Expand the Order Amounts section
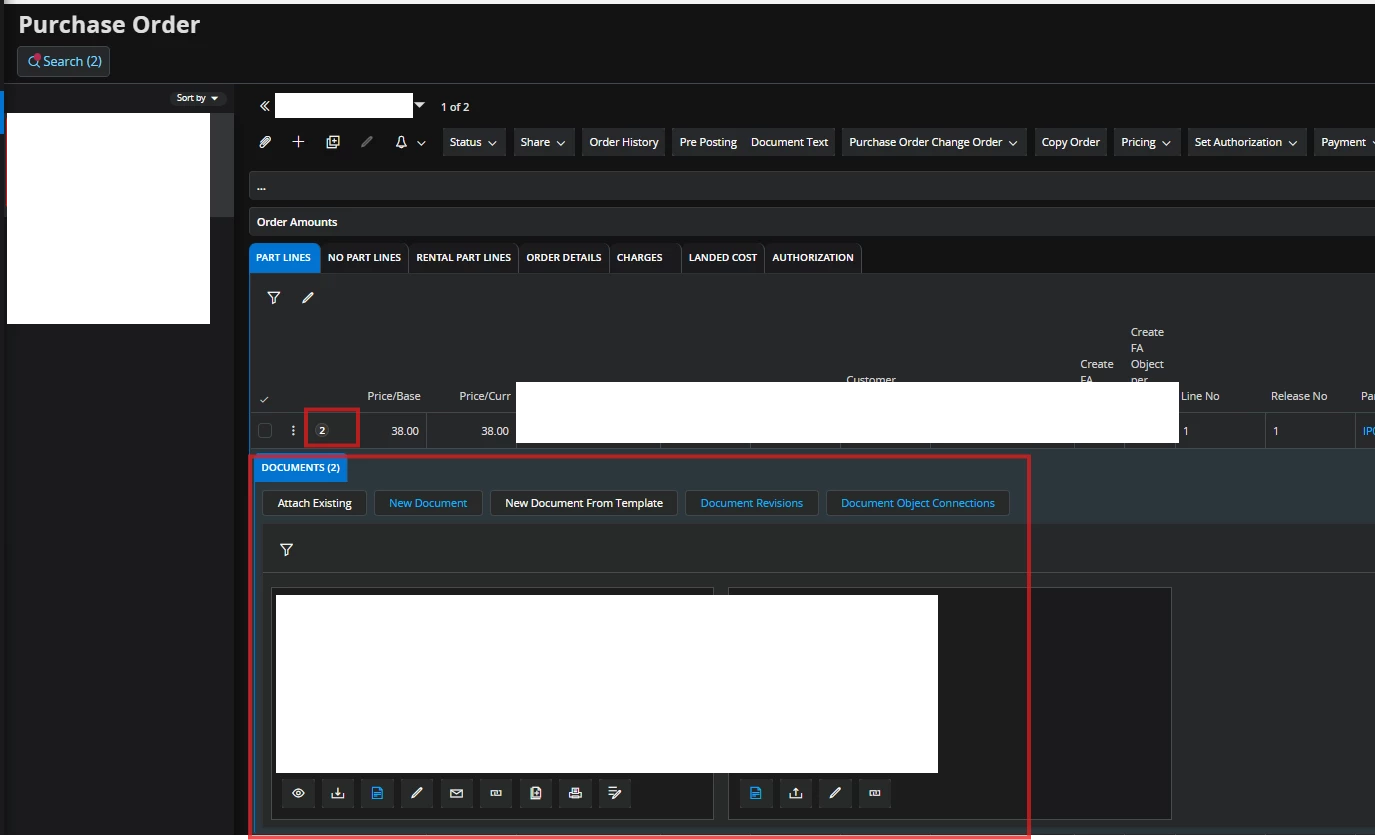Viewport: 1375px width, 840px height. click(297, 222)
